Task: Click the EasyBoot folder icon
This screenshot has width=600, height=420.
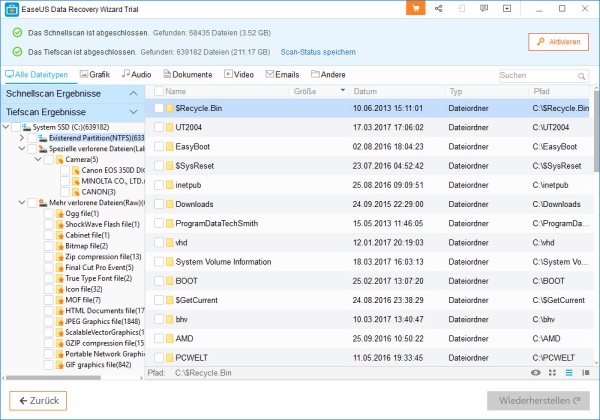Action: click(x=170, y=147)
